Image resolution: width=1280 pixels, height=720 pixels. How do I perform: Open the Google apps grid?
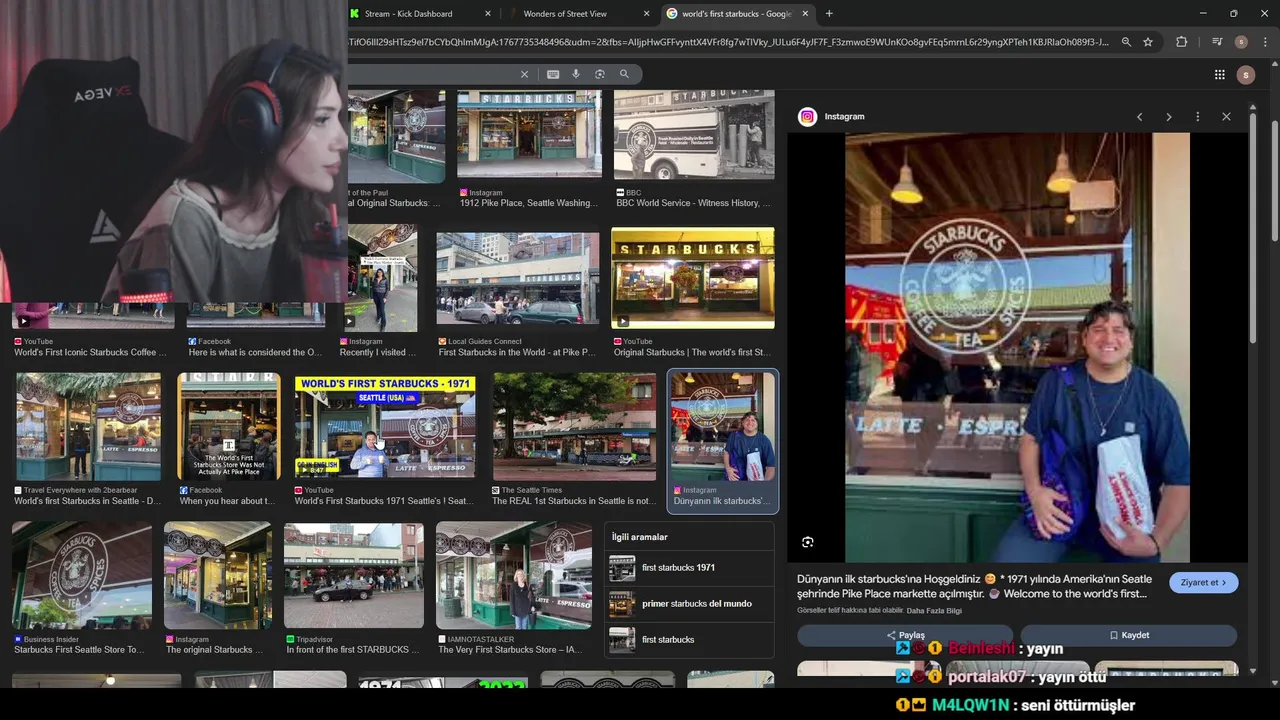1220,74
